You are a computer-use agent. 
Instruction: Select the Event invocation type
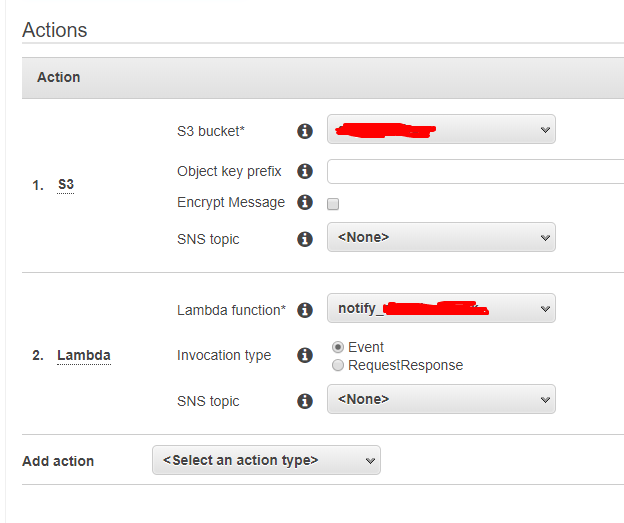(x=338, y=347)
